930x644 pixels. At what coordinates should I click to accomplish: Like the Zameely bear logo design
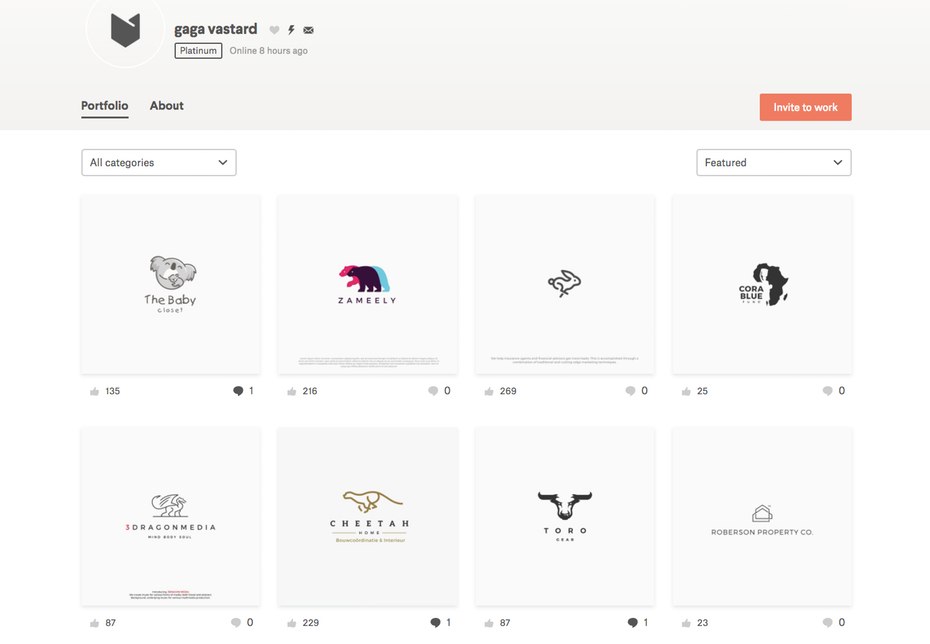point(291,391)
